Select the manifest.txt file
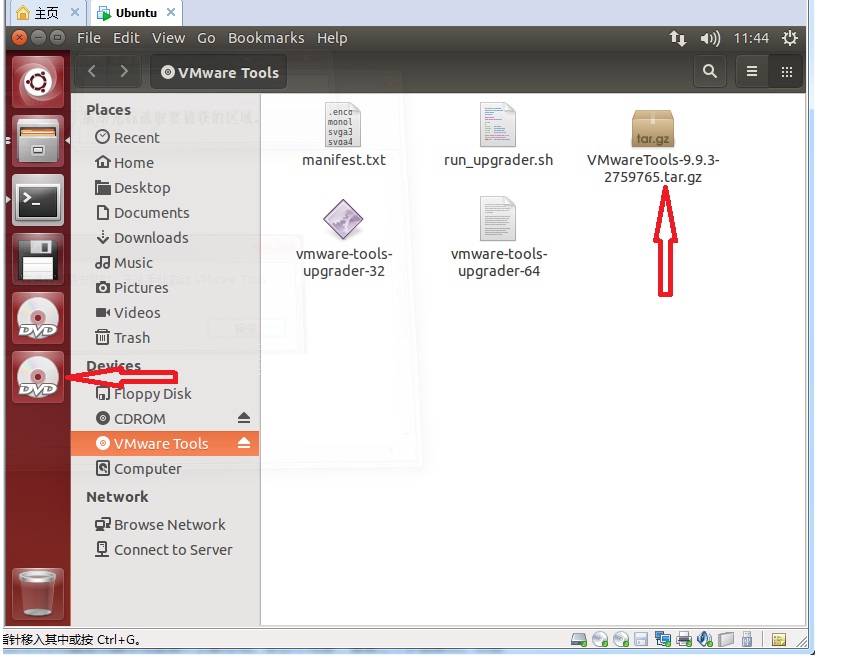The height and width of the screenshot is (661, 864). tap(343, 135)
